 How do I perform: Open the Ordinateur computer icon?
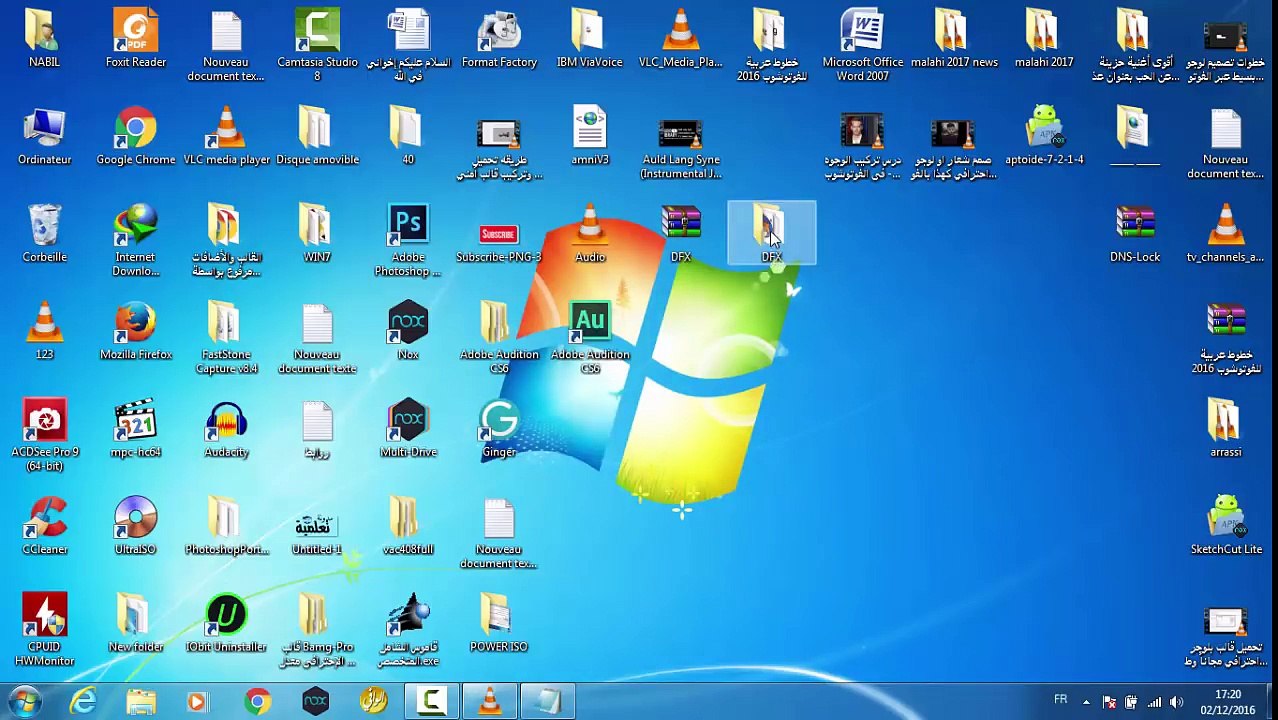click(x=44, y=136)
